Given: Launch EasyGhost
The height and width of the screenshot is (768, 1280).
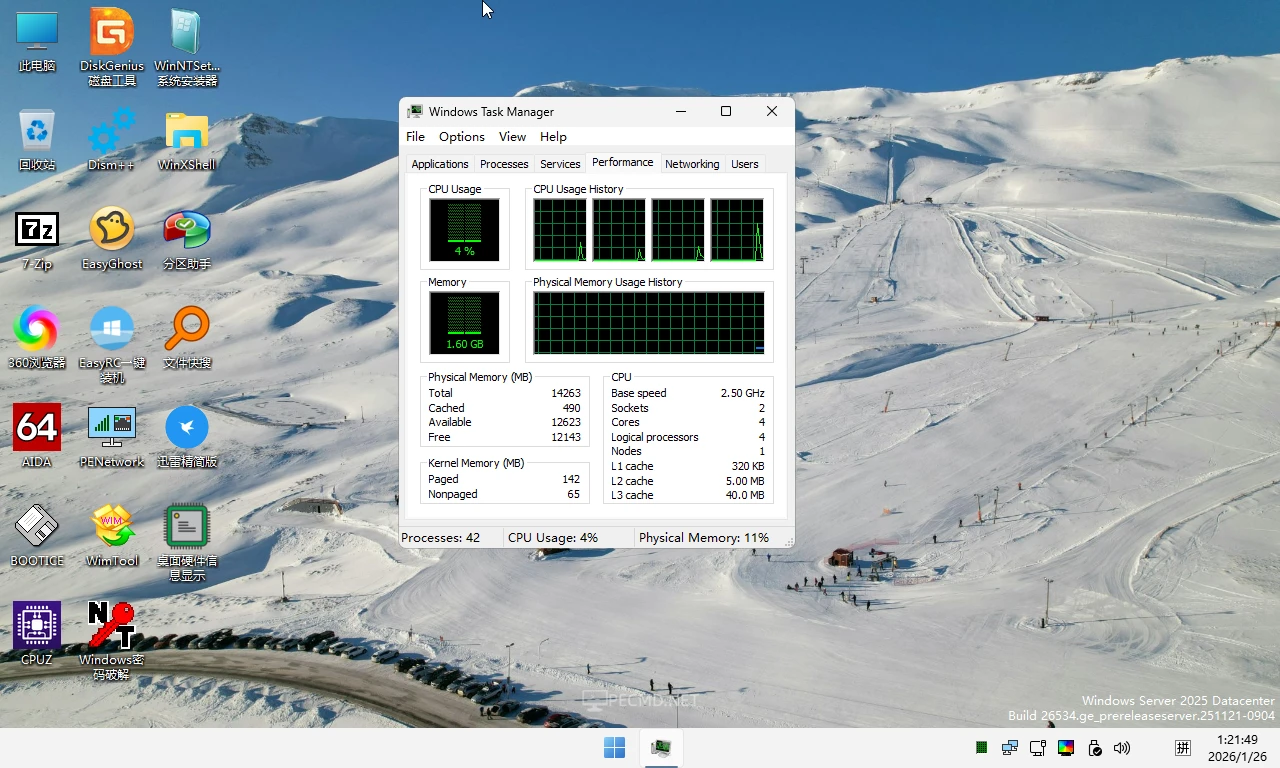Looking at the screenshot, I should [x=110, y=230].
